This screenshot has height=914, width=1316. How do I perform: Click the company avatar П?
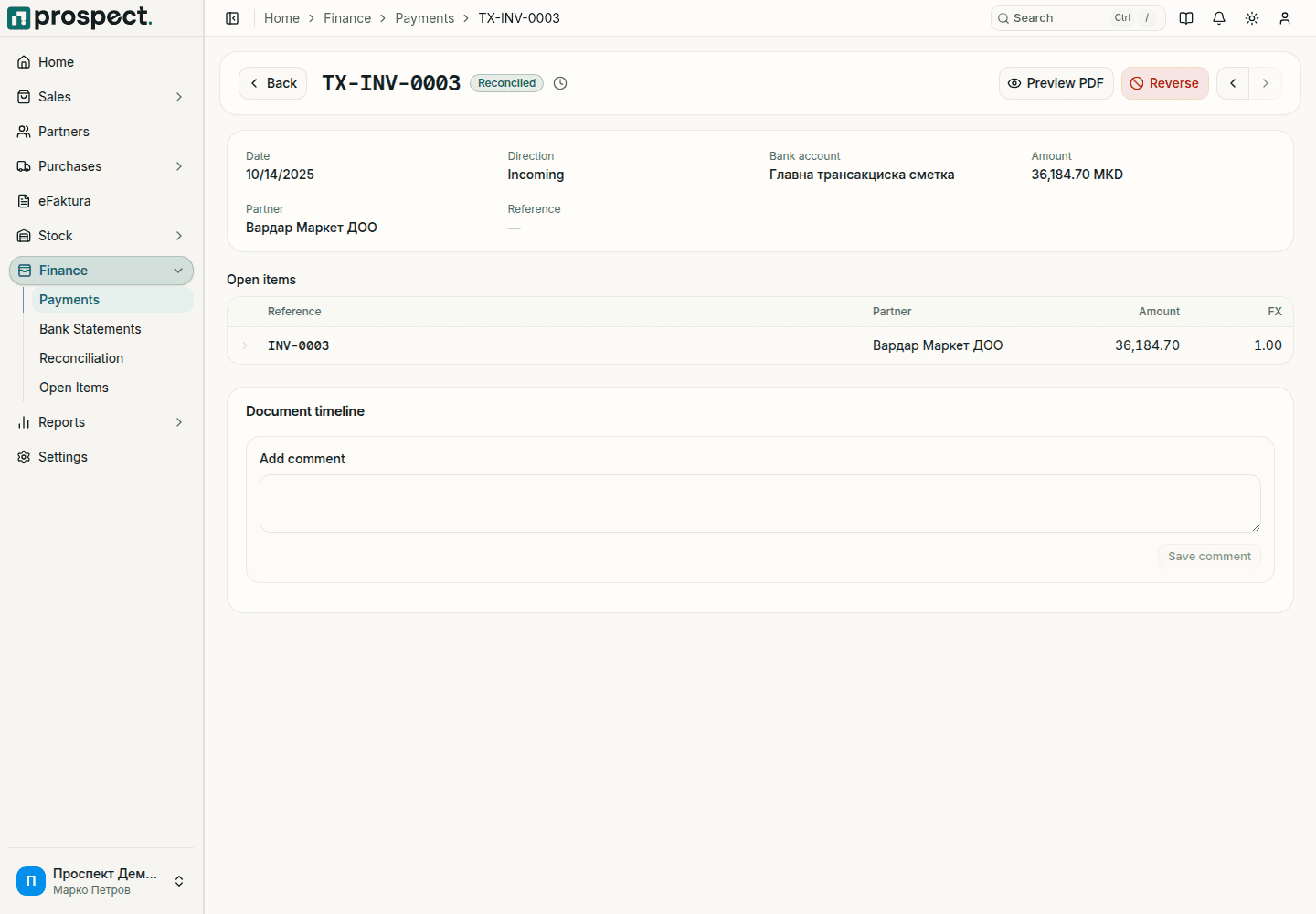(31, 881)
